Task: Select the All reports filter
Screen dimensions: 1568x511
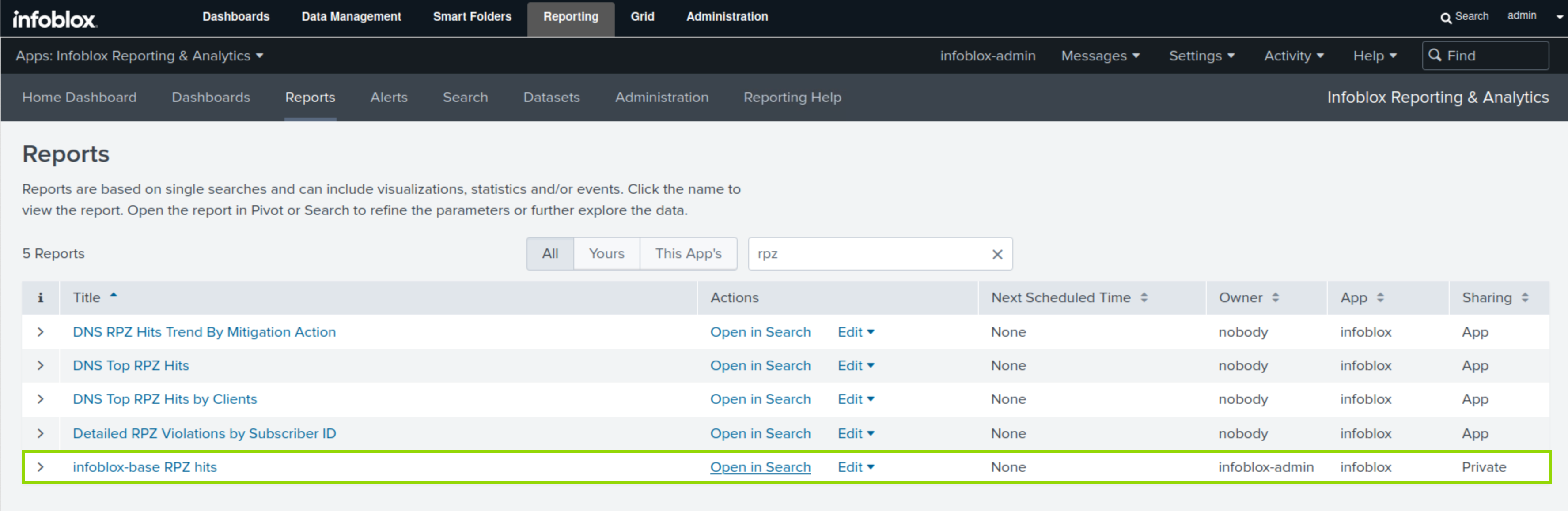Action: pyautogui.click(x=549, y=254)
